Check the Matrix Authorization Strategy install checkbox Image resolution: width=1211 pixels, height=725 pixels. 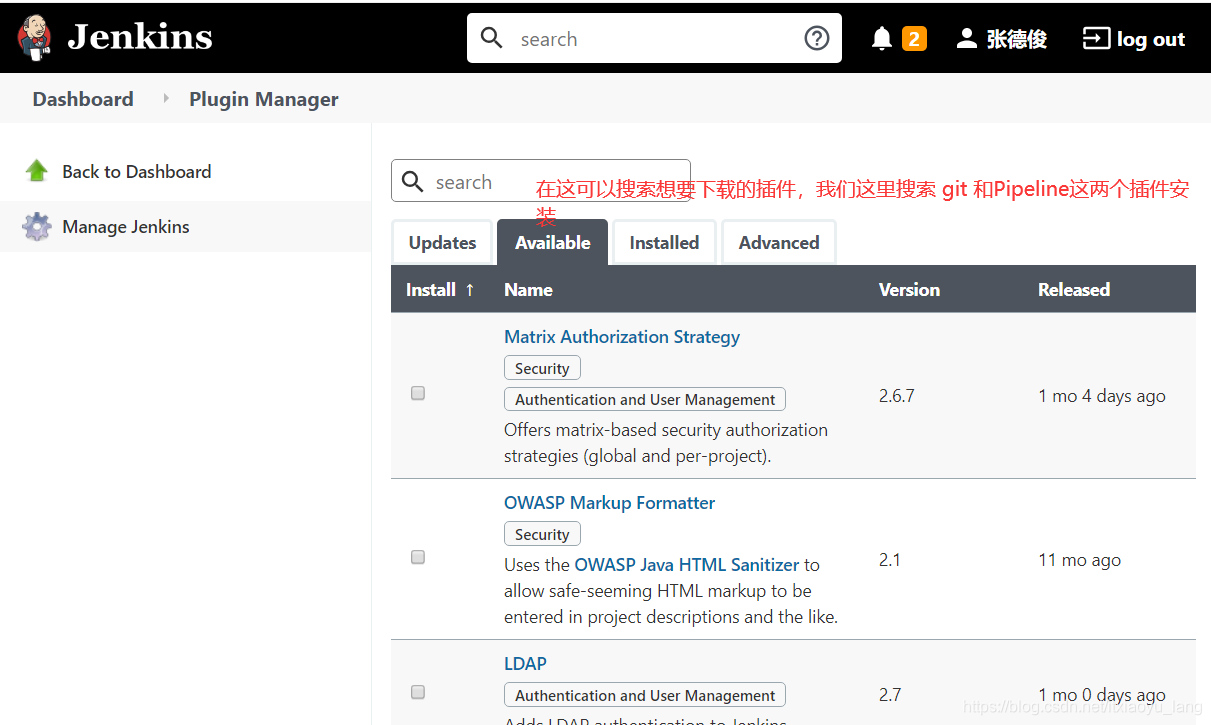point(418,393)
